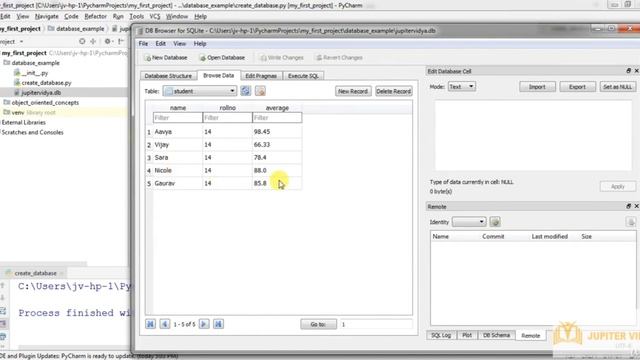This screenshot has width=640, height=360.
Task: Select External Libraries in PyCharm tree
Action: 24,122
